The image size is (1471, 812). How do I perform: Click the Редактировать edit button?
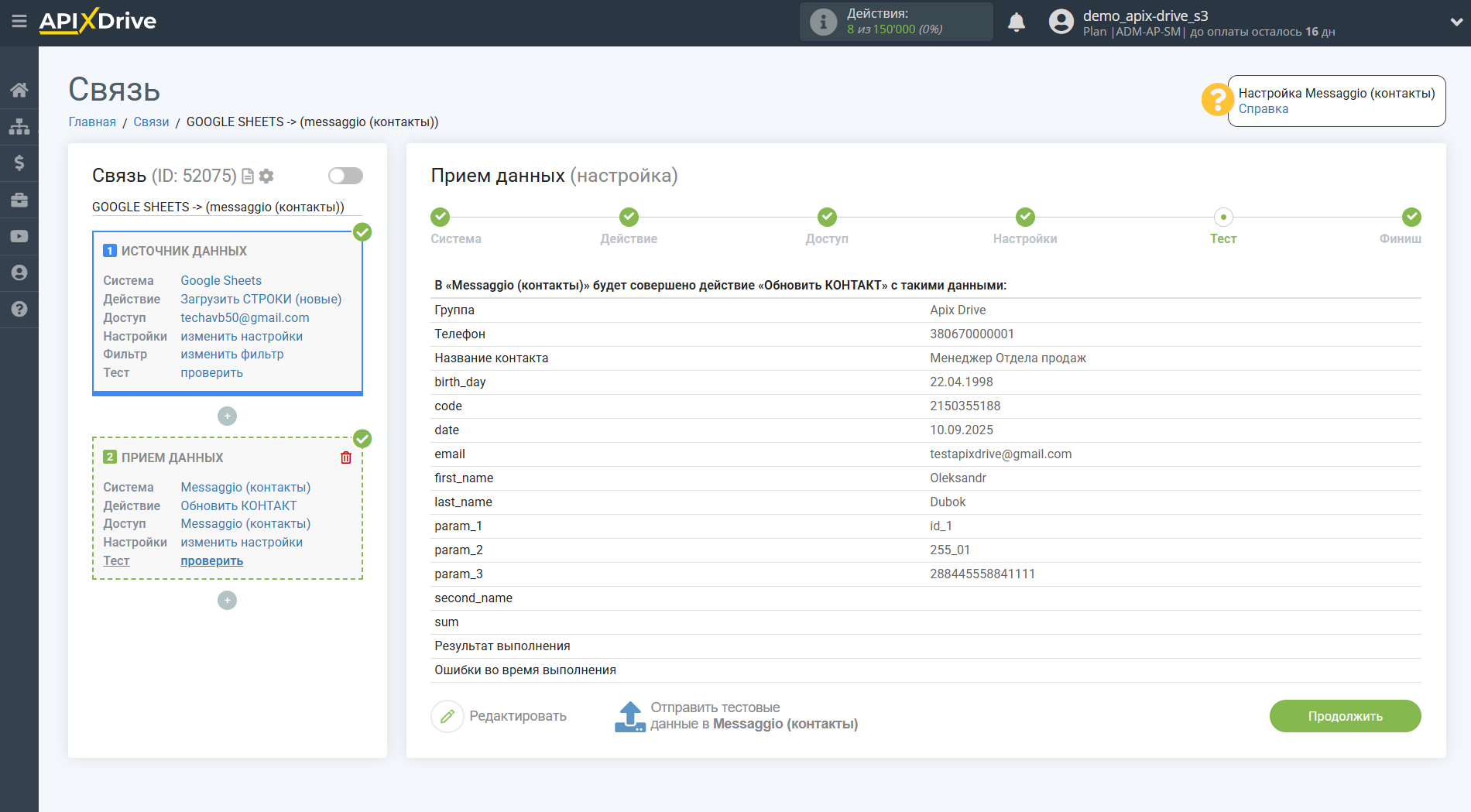point(499,716)
